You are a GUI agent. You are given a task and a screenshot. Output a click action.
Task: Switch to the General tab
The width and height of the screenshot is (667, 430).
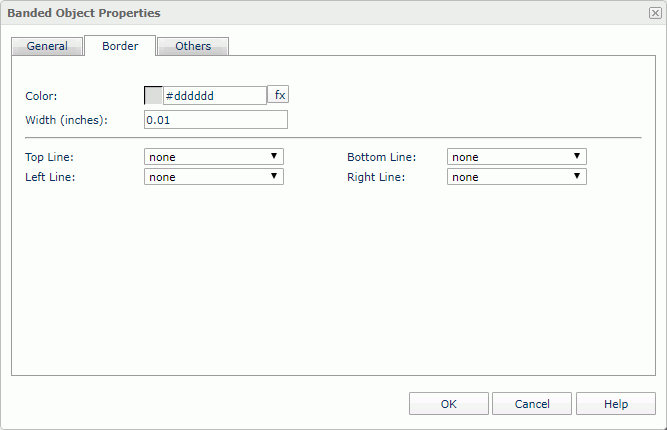coord(47,46)
